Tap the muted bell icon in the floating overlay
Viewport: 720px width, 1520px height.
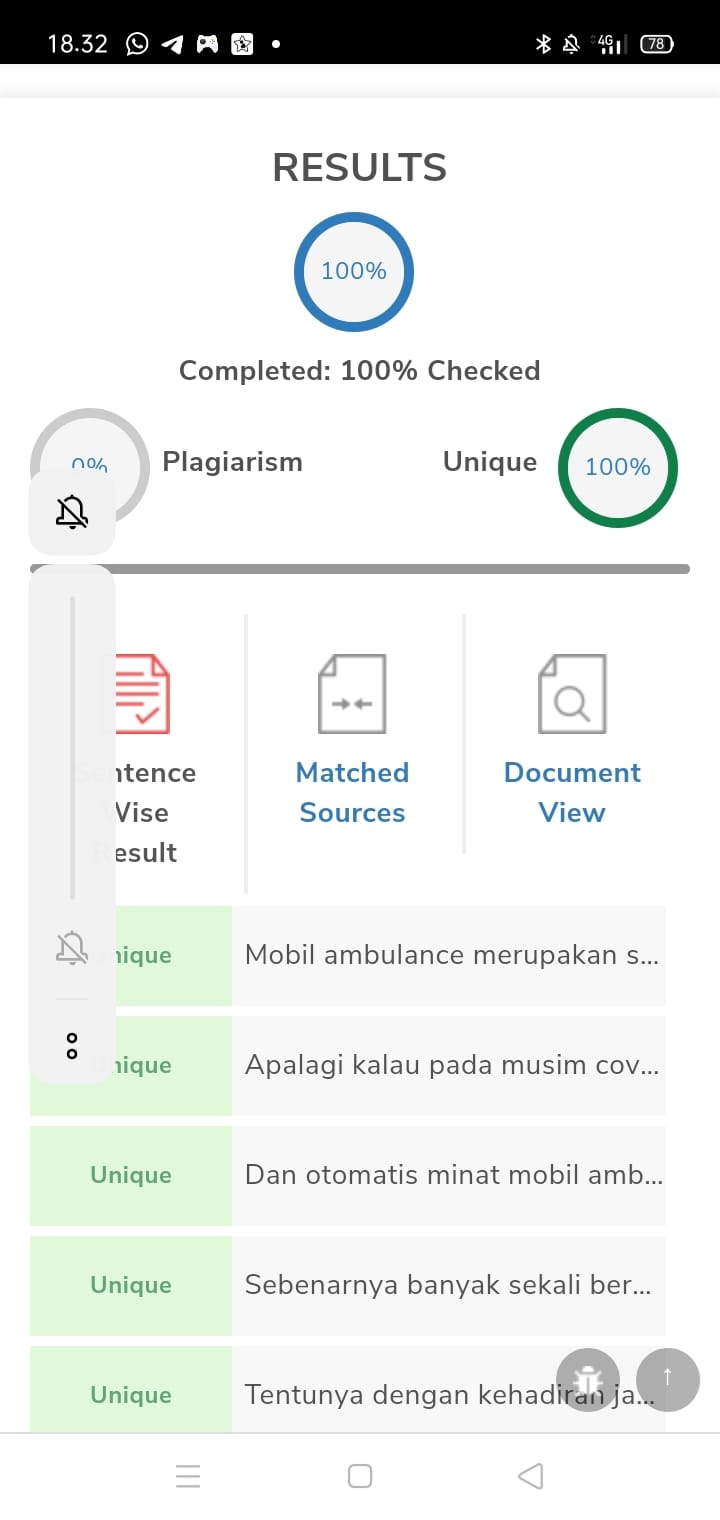tap(71, 511)
